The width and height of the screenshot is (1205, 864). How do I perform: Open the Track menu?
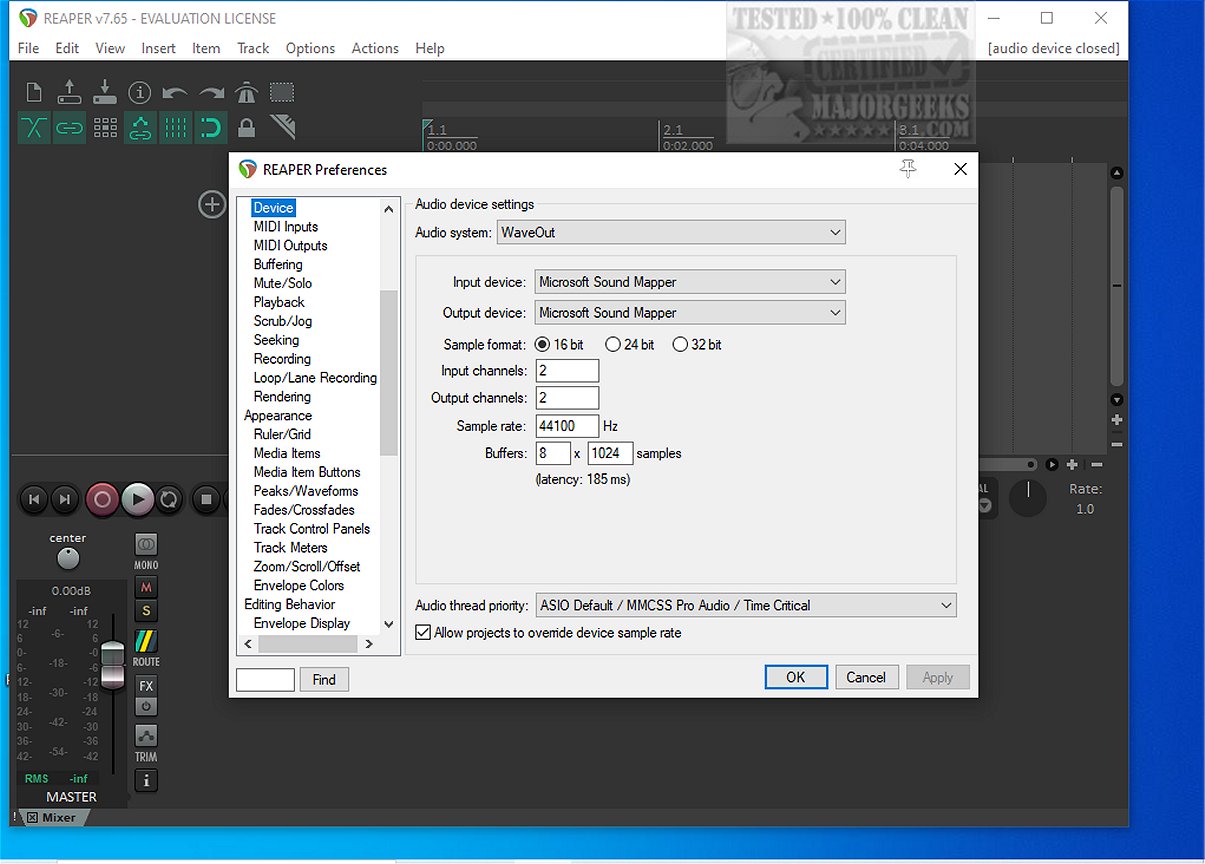click(x=253, y=48)
